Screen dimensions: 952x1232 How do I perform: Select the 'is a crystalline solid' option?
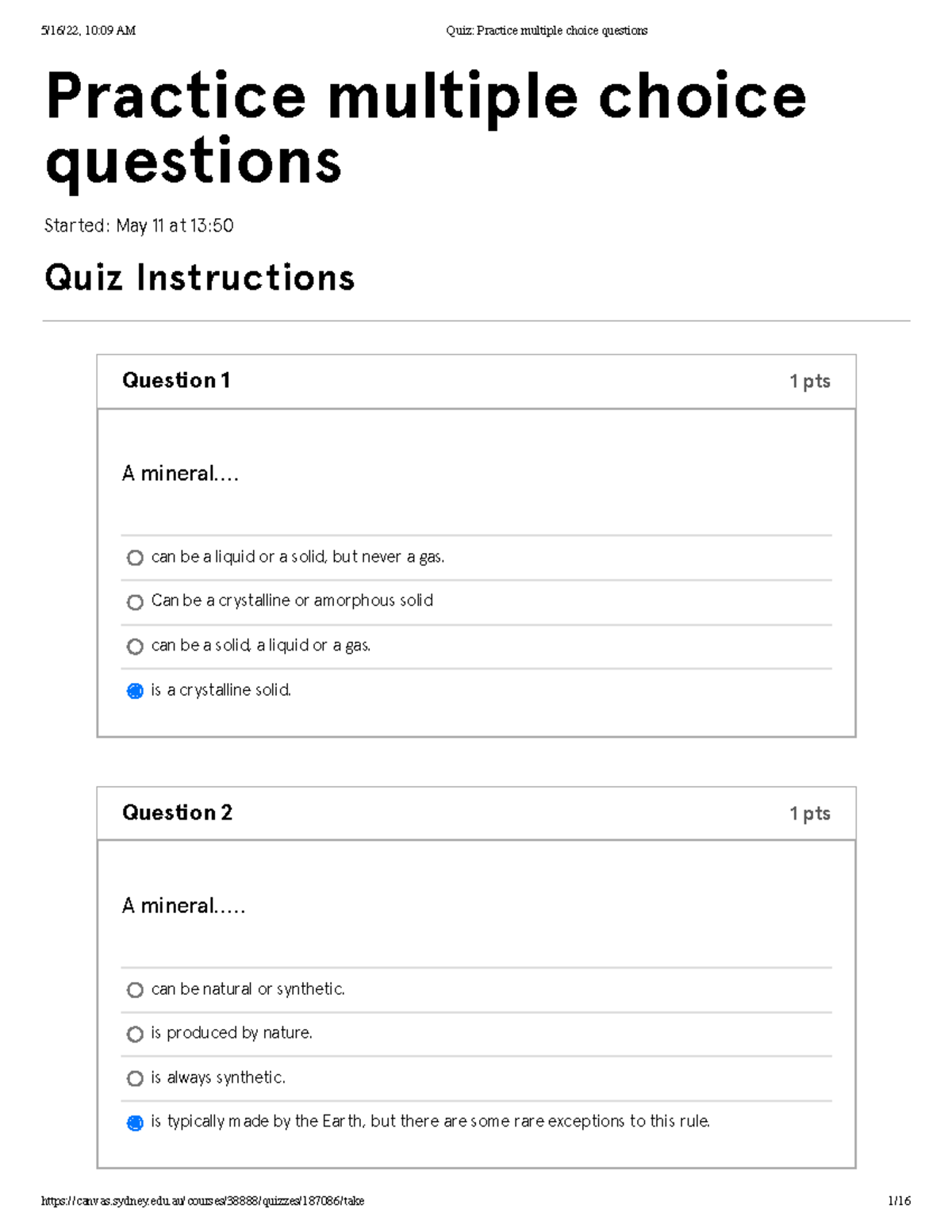coord(134,693)
